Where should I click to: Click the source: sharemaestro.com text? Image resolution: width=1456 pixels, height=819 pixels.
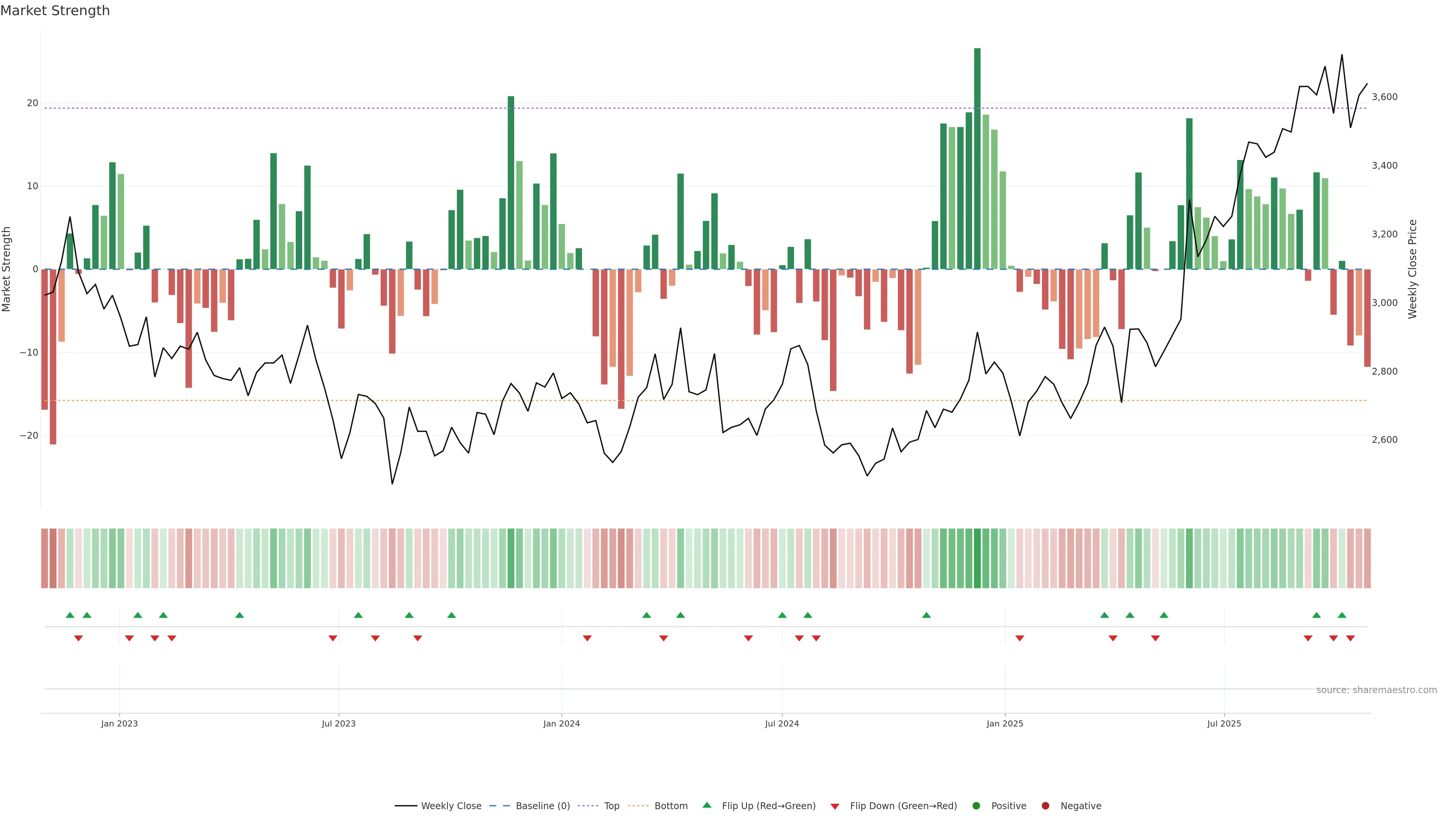pyautogui.click(x=1376, y=690)
